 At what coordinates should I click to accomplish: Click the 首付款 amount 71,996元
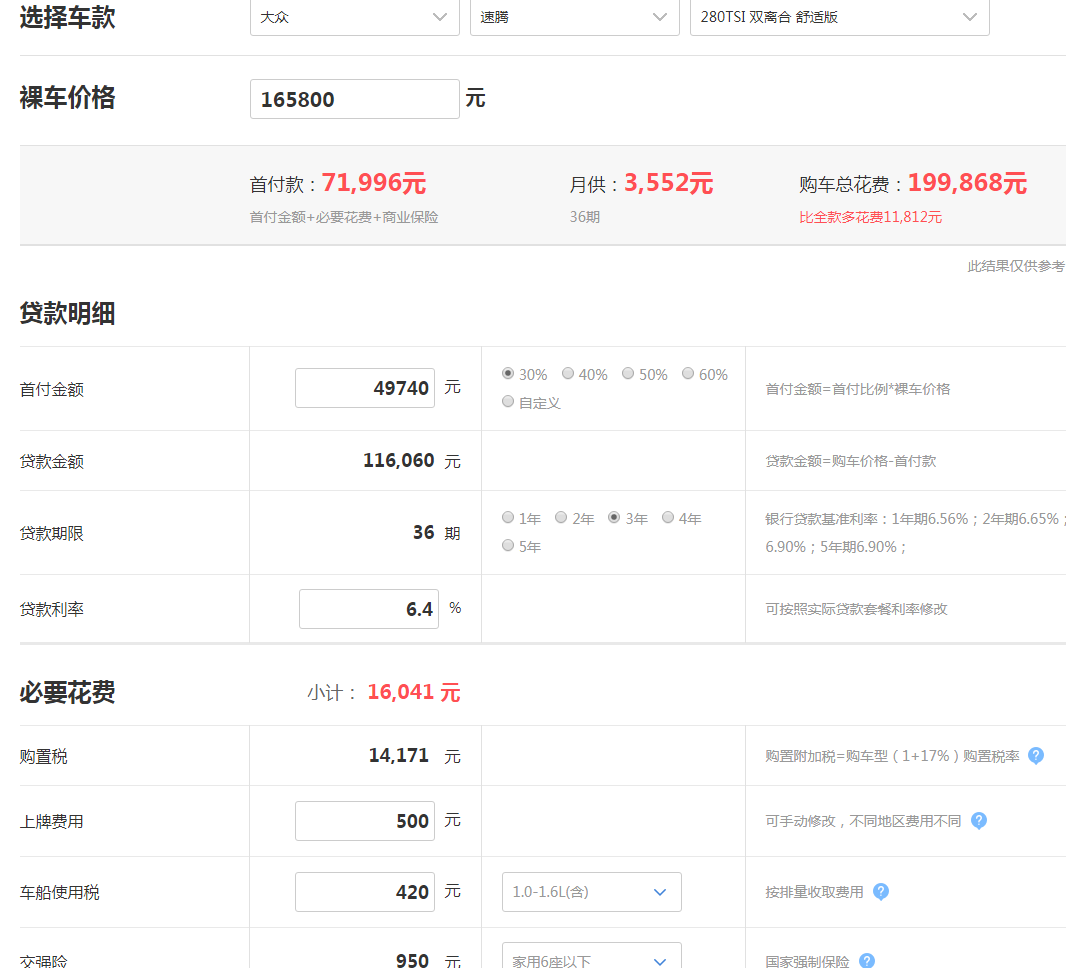pyautogui.click(x=374, y=183)
